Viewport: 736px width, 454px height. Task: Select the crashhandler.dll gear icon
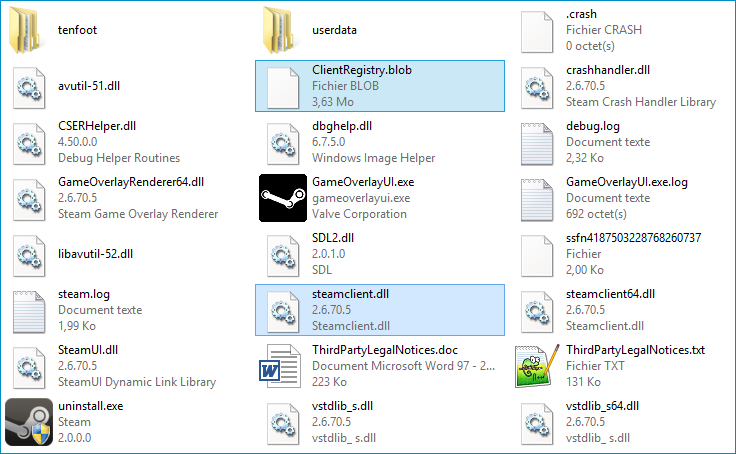click(x=537, y=88)
